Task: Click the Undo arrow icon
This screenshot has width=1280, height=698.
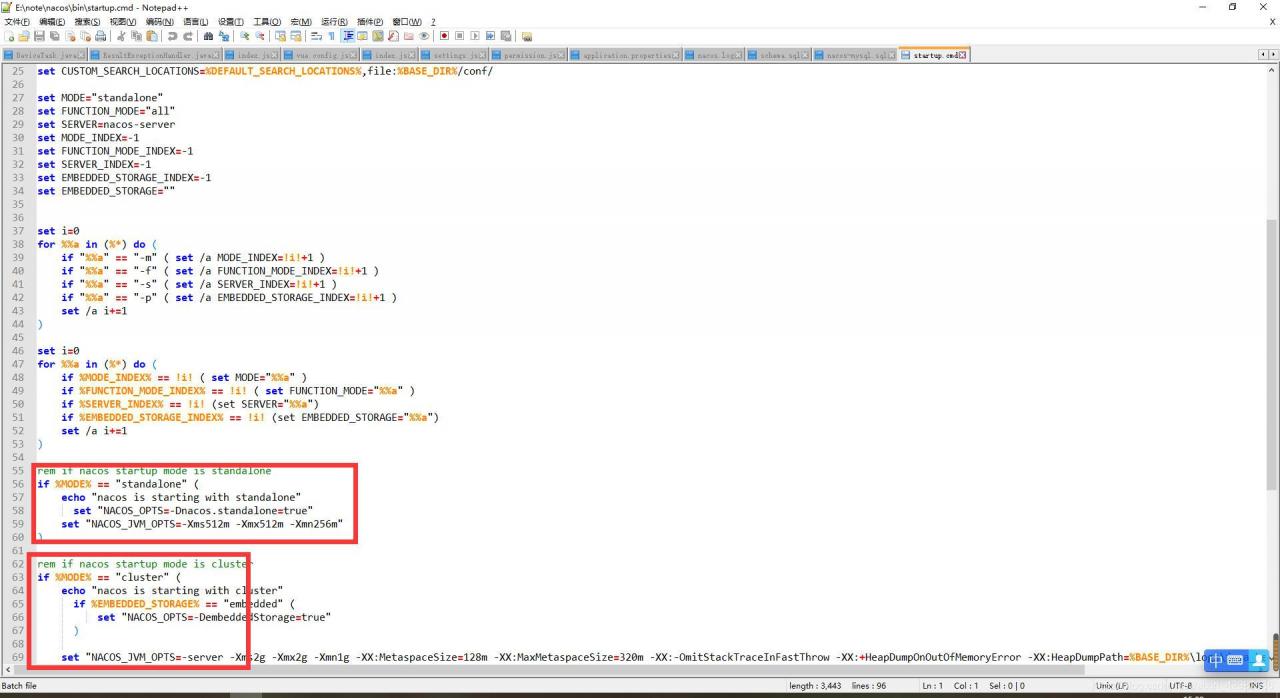Action: point(172,36)
